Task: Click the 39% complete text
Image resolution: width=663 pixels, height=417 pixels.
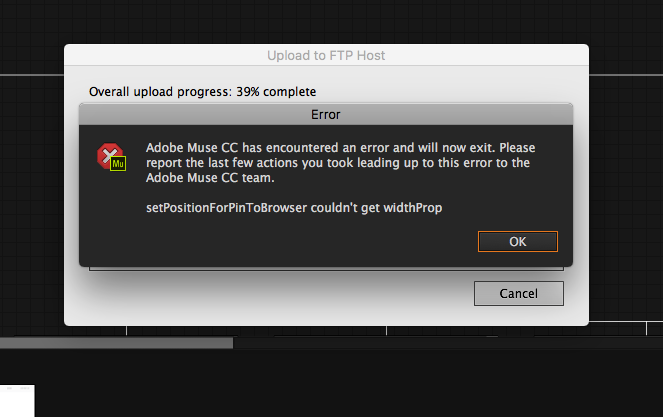Action: (x=276, y=92)
